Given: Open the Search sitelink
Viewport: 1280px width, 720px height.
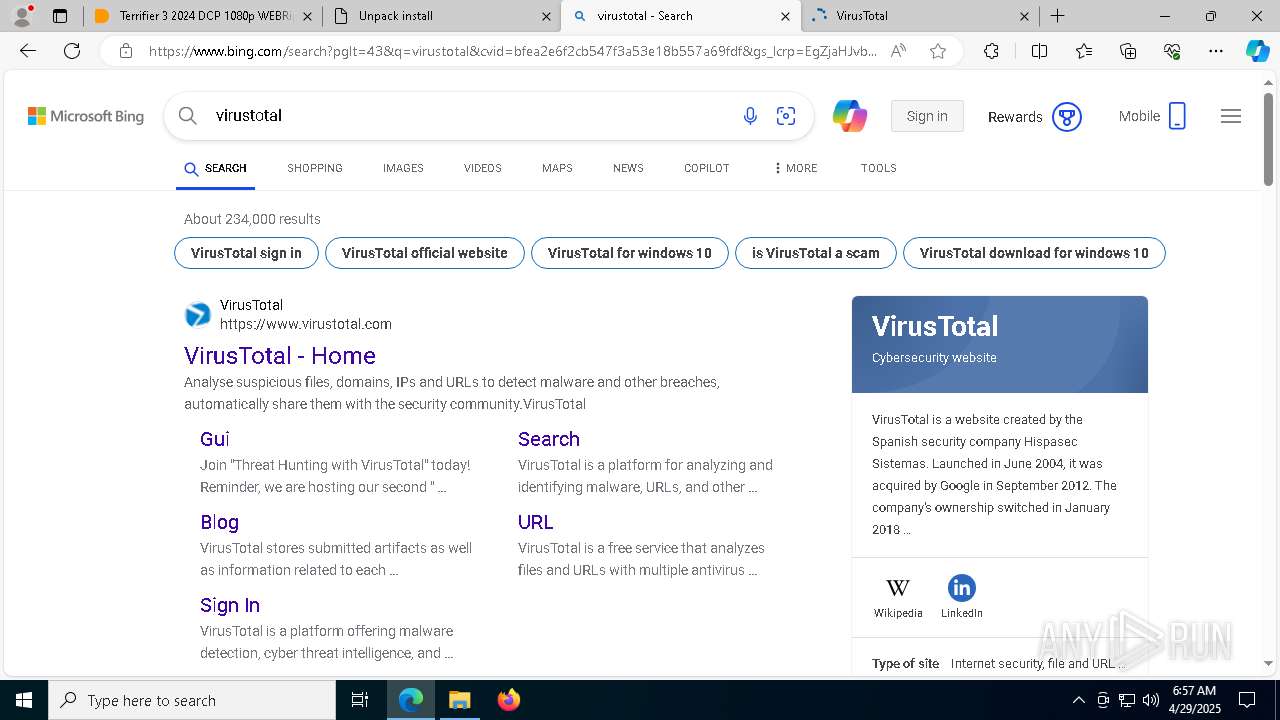Looking at the screenshot, I should click(549, 439).
